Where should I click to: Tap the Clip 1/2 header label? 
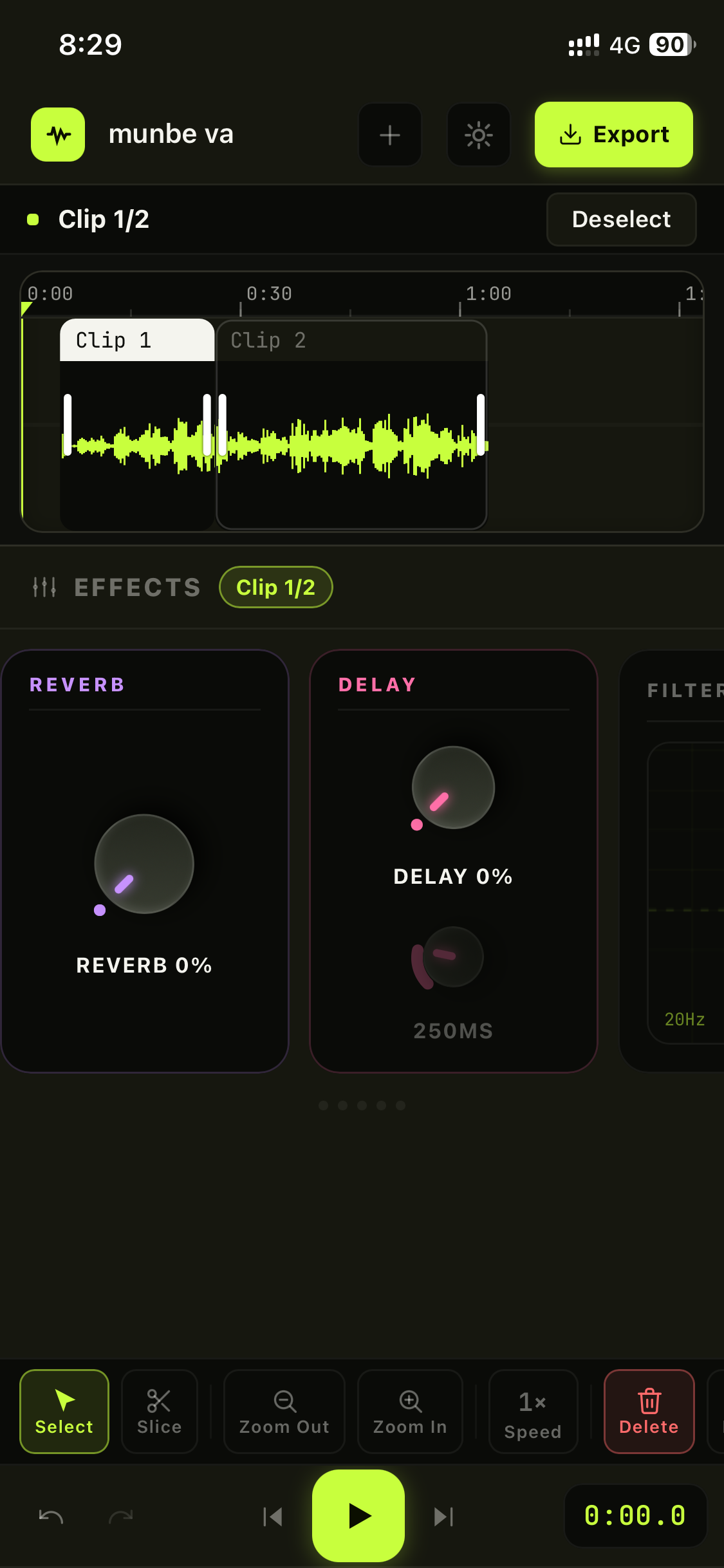tap(104, 219)
